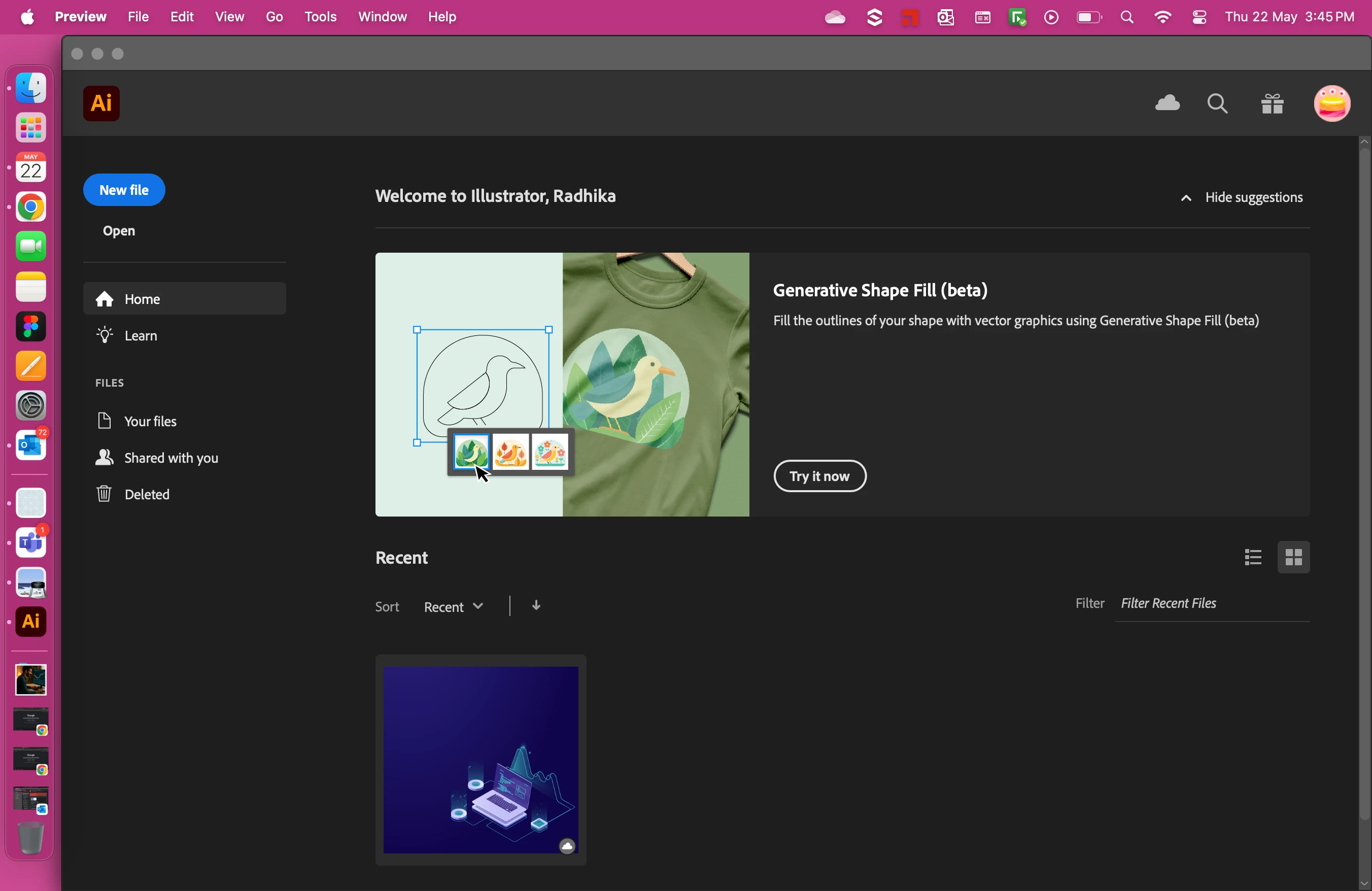The height and width of the screenshot is (891, 1372).
Task: Open the recent isometric laptop artwork thumbnail
Action: tap(480, 759)
